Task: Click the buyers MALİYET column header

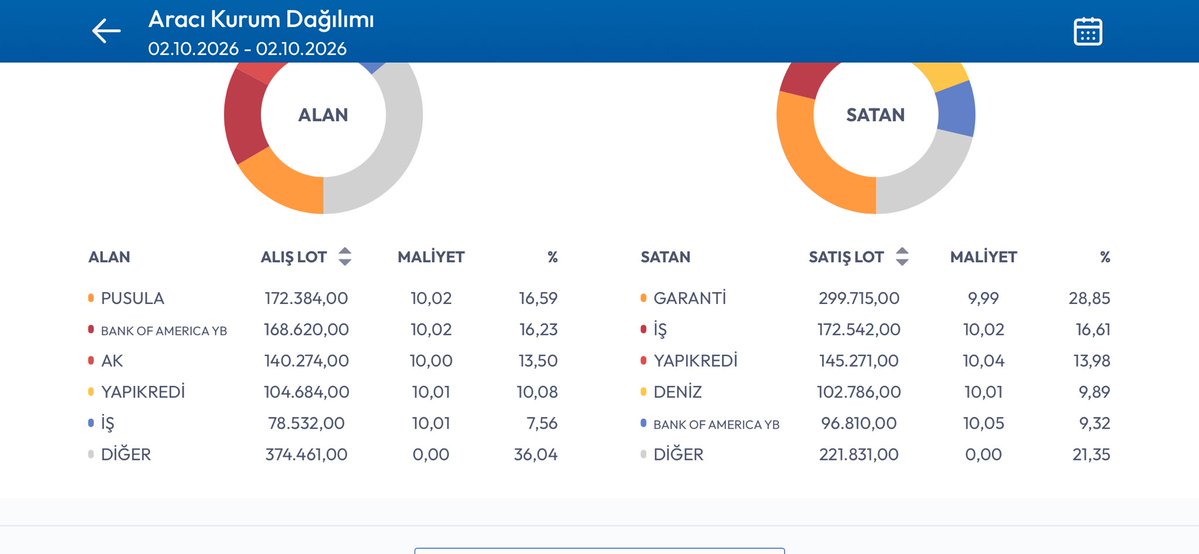Action: tap(431, 257)
